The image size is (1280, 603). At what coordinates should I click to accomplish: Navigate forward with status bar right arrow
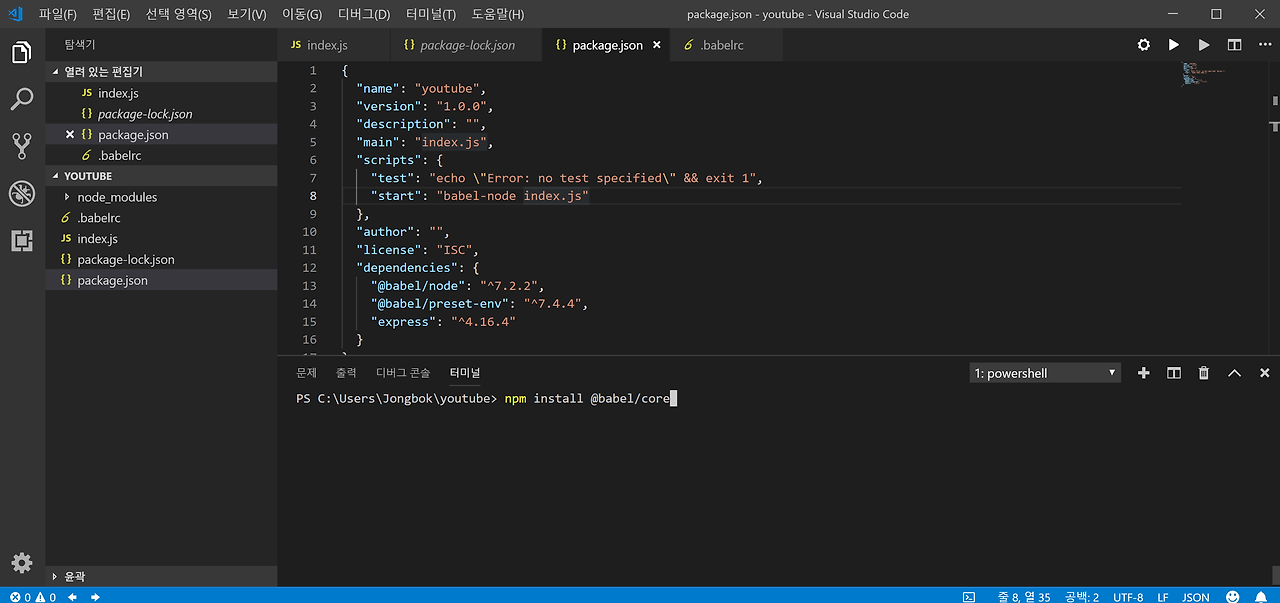[95, 597]
